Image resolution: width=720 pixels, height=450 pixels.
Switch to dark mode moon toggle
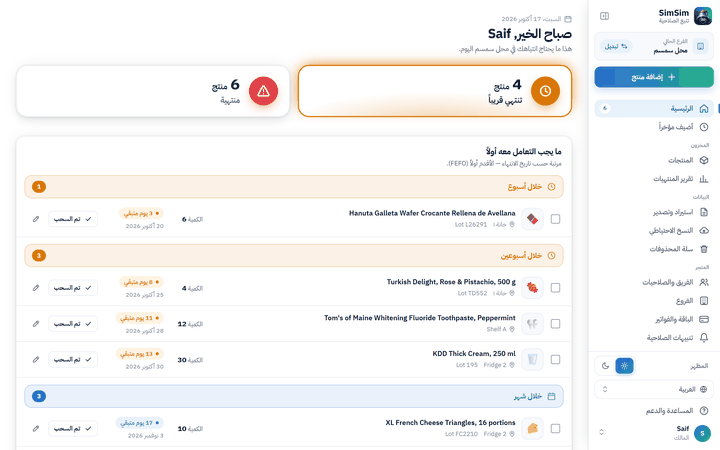pos(605,366)
